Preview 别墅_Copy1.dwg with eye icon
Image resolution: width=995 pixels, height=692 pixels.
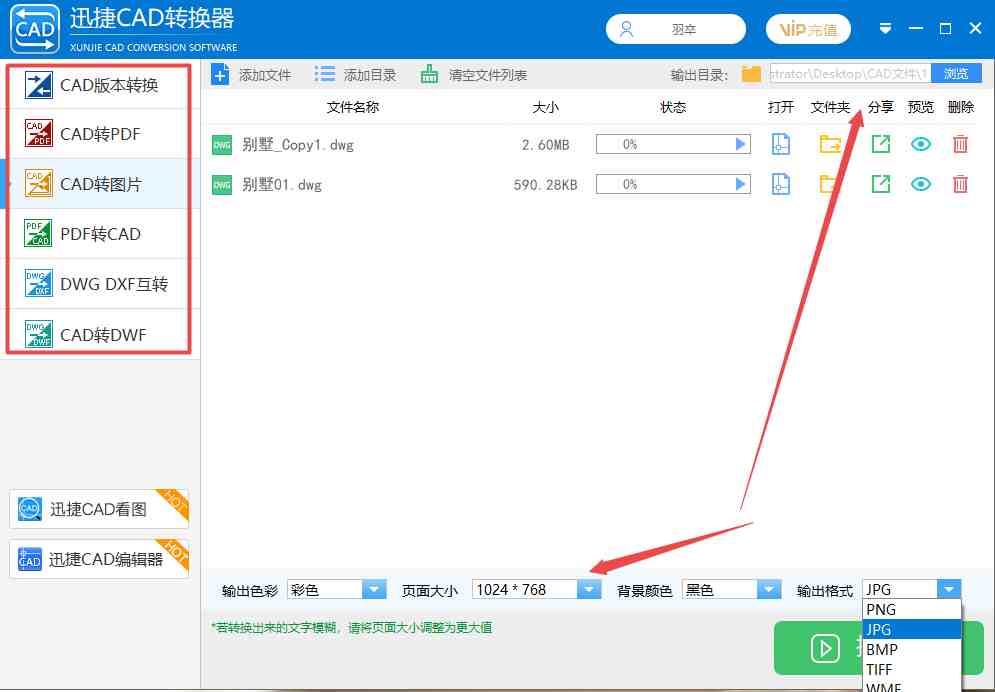pyautogui.click(x=921, y=145)
